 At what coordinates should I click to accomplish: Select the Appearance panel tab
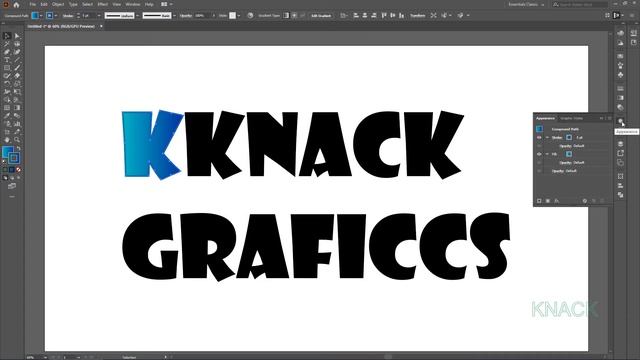pyautogui.click(x=545, y=118)
